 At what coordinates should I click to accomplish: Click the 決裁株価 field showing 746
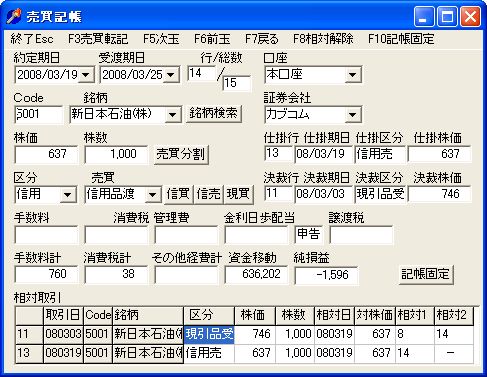coord(439,194)
